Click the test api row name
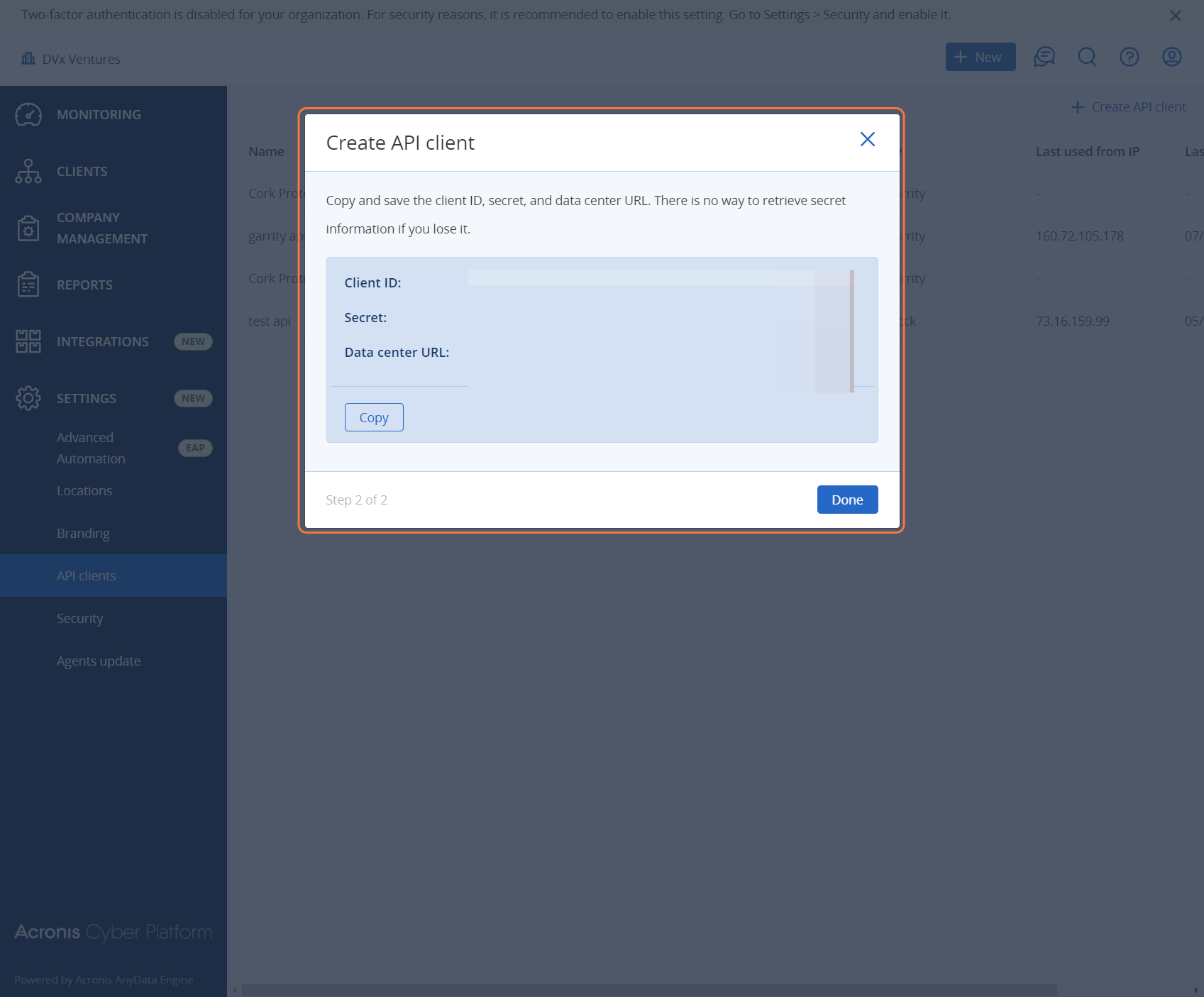The width and height of the screenshot is (1204, 997). [270, 321]
